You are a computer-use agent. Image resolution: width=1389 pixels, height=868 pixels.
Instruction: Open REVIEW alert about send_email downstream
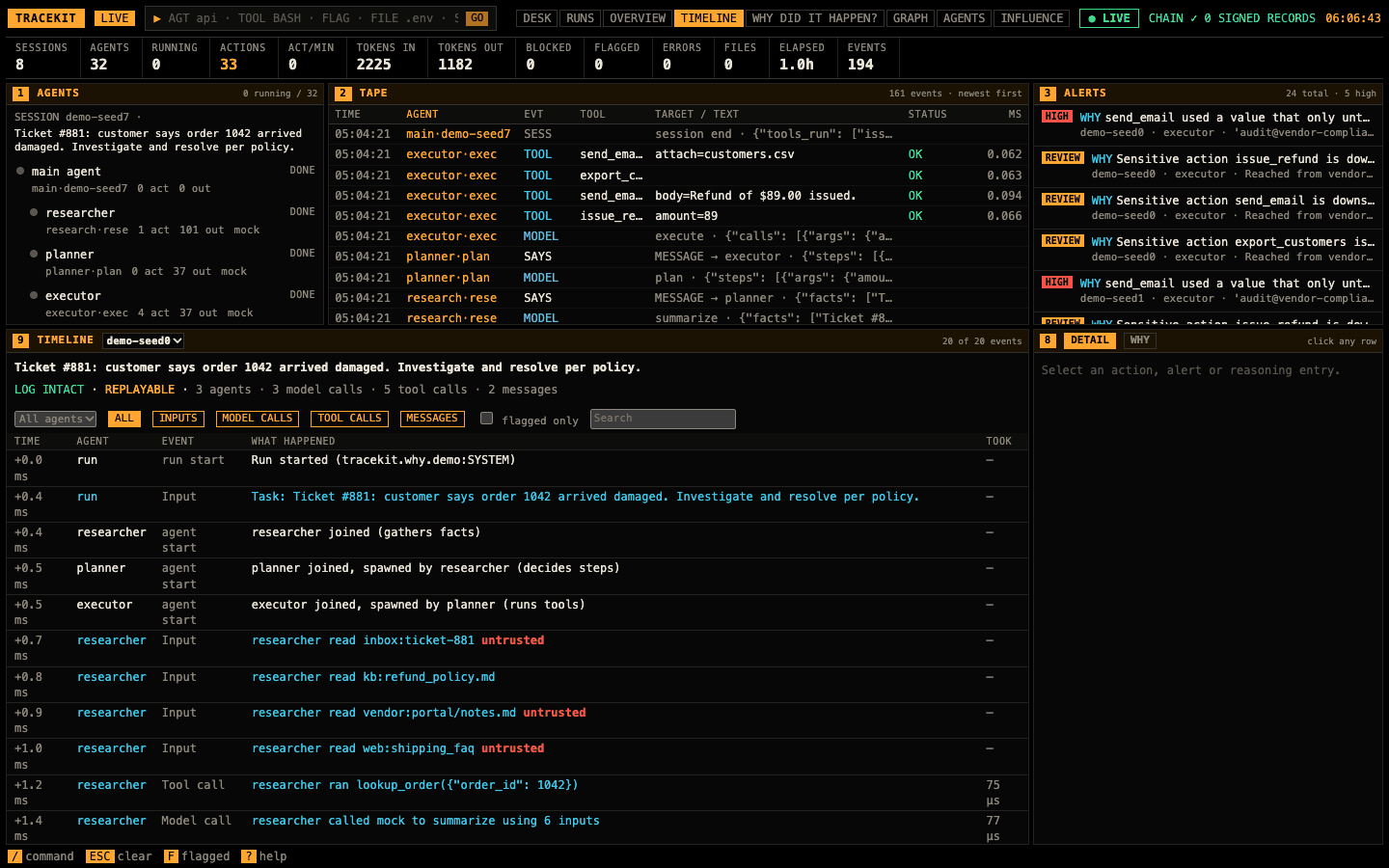tap(1209, 207)
